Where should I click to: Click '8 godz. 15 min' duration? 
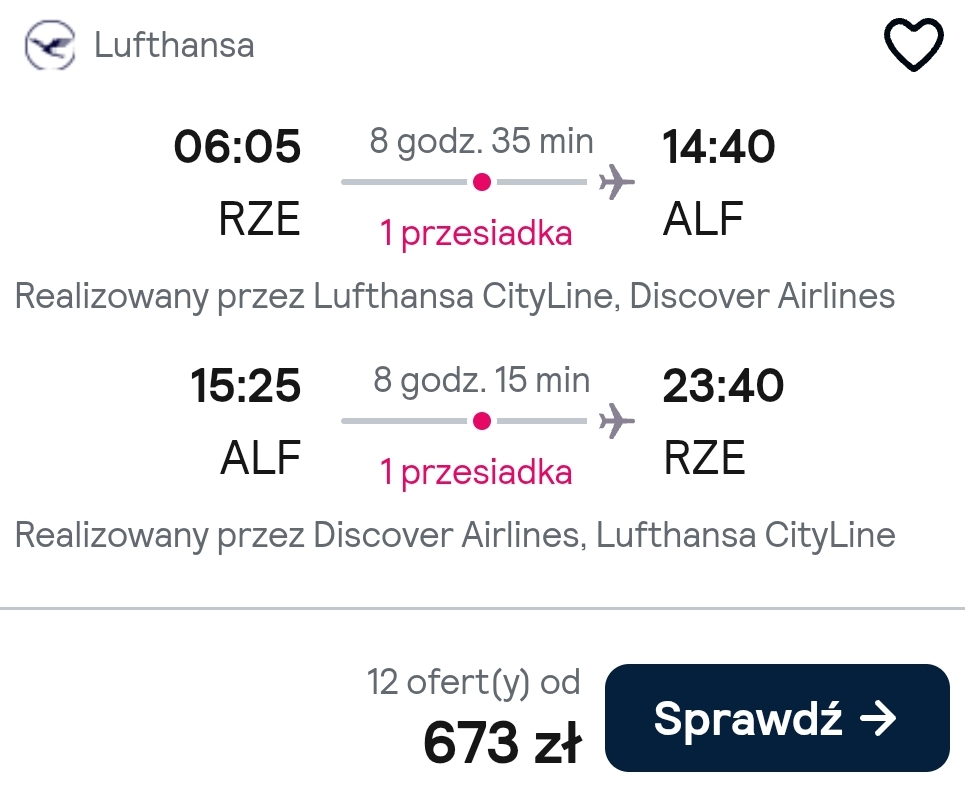tap(482, 380)
